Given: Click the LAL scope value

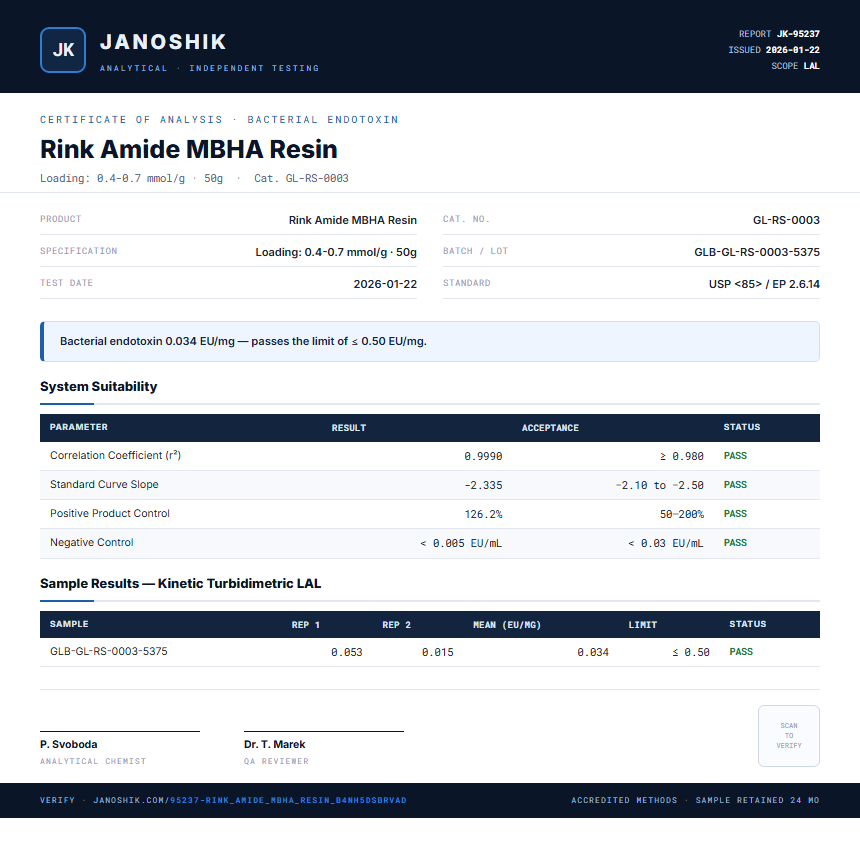Looking at the screenshot, I should click(x=812, y=66).
